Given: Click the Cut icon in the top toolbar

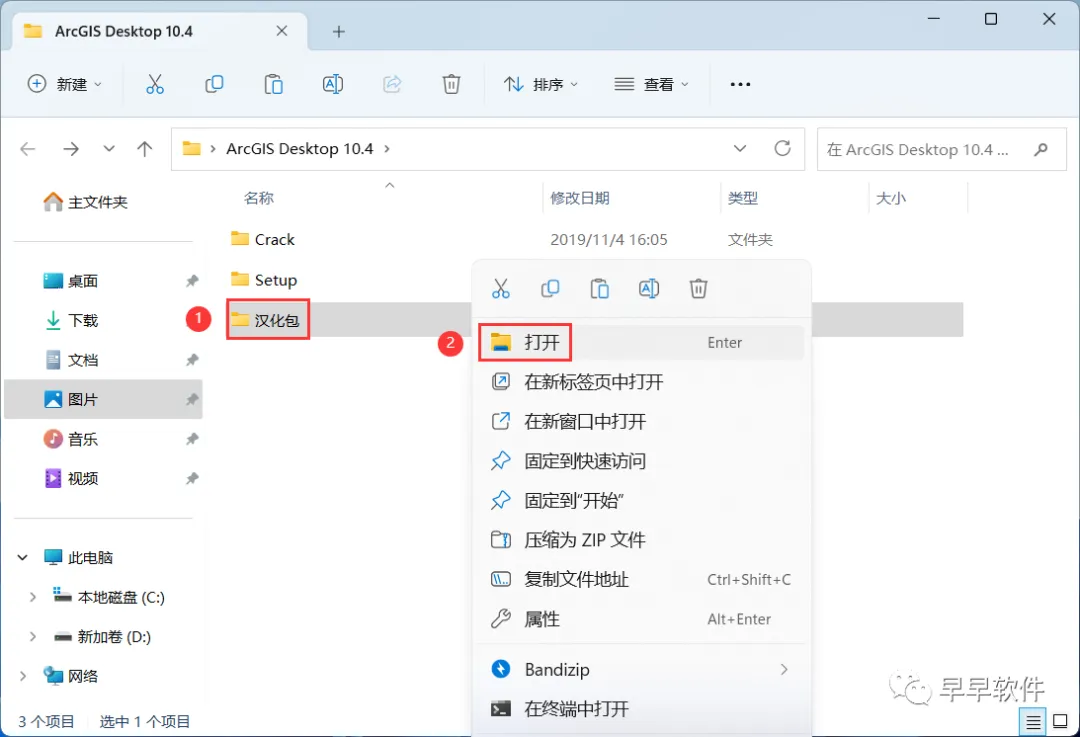Looking at the screenshot, I should (155, 84).
